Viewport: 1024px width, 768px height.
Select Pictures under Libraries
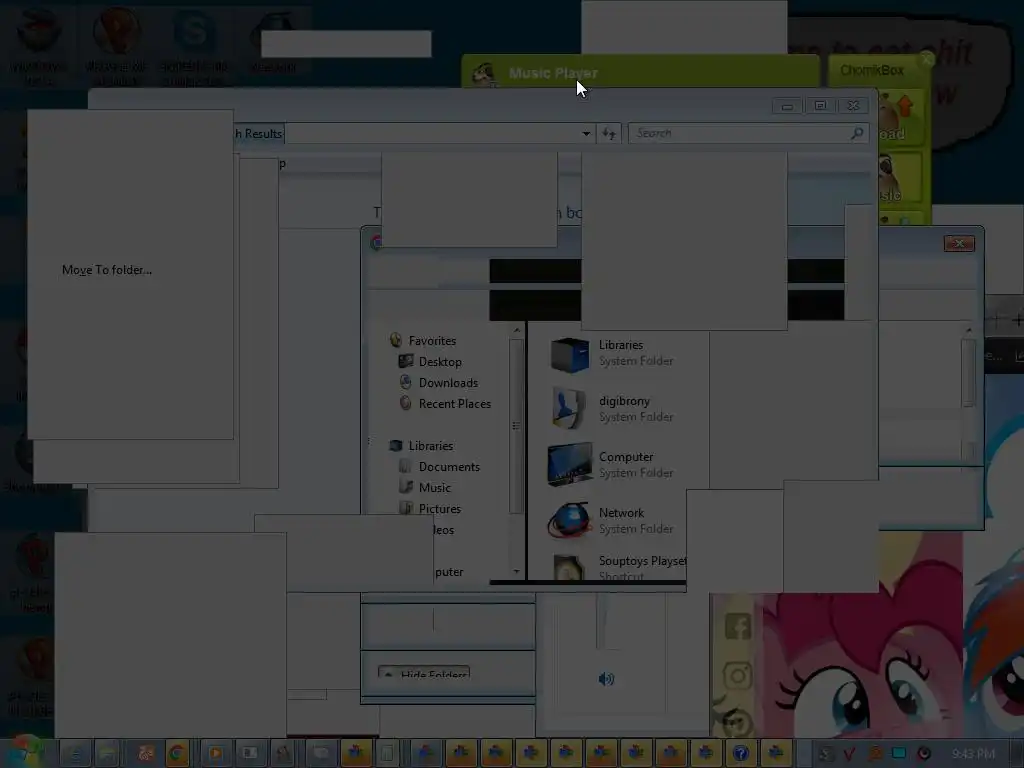click(430, 508)
